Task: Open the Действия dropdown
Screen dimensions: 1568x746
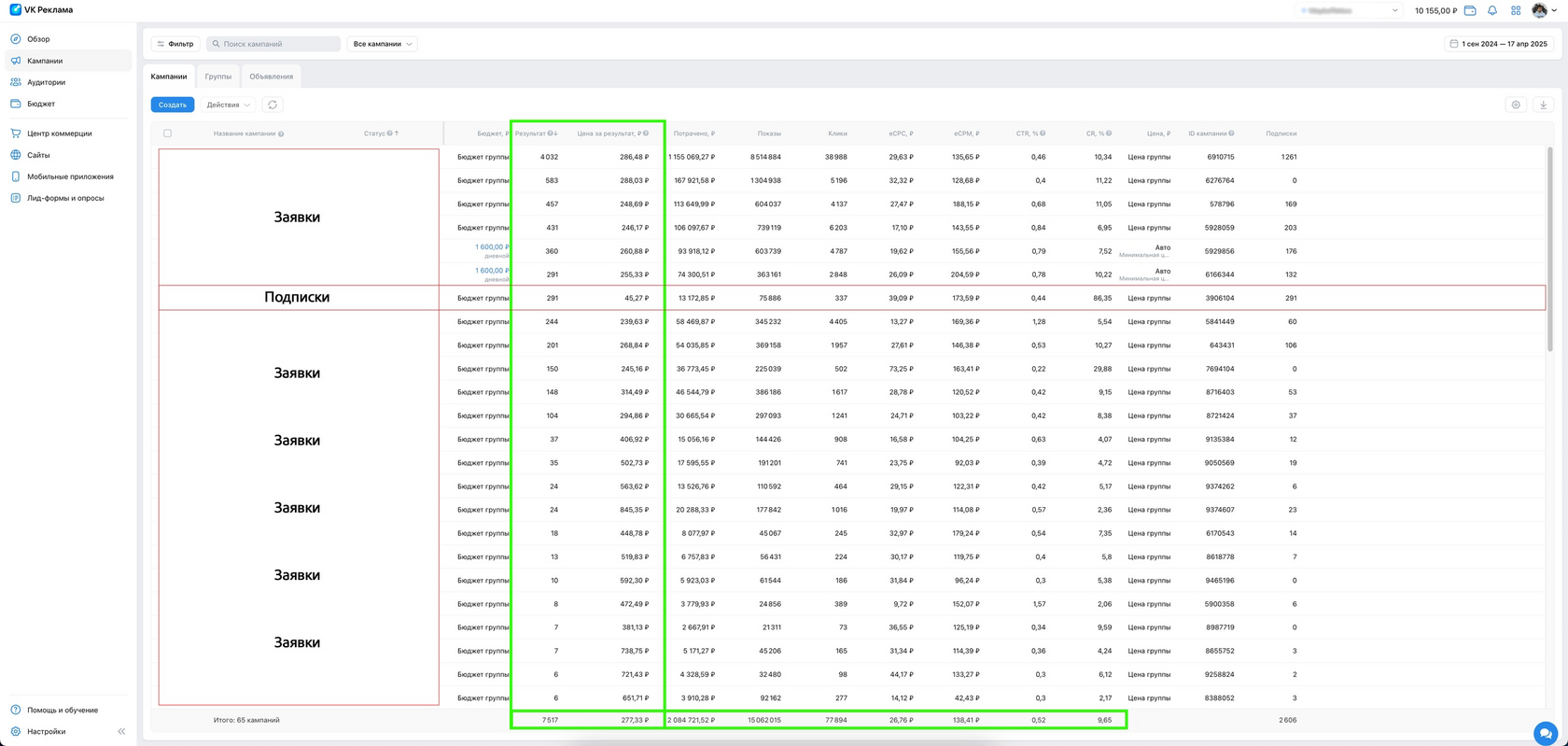Action: 229,105
